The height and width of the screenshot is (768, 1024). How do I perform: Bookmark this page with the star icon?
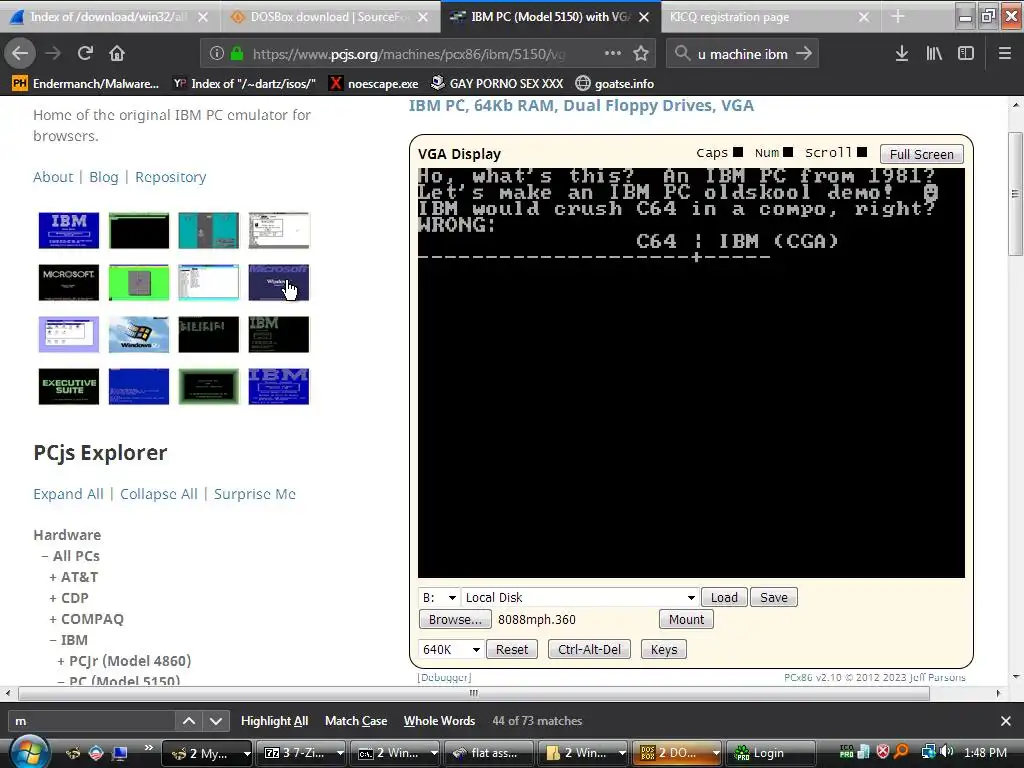(641, 54)
